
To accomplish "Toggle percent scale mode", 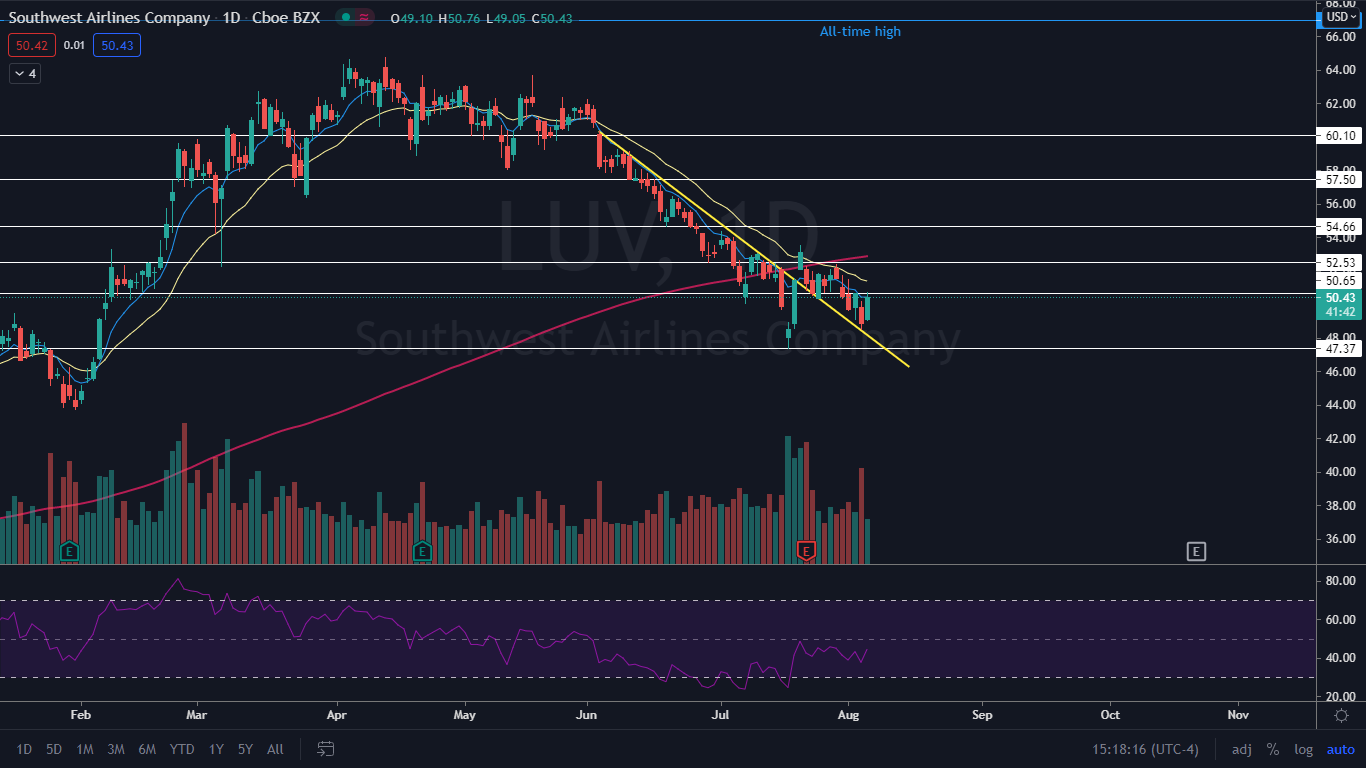I will [1273, 749].
